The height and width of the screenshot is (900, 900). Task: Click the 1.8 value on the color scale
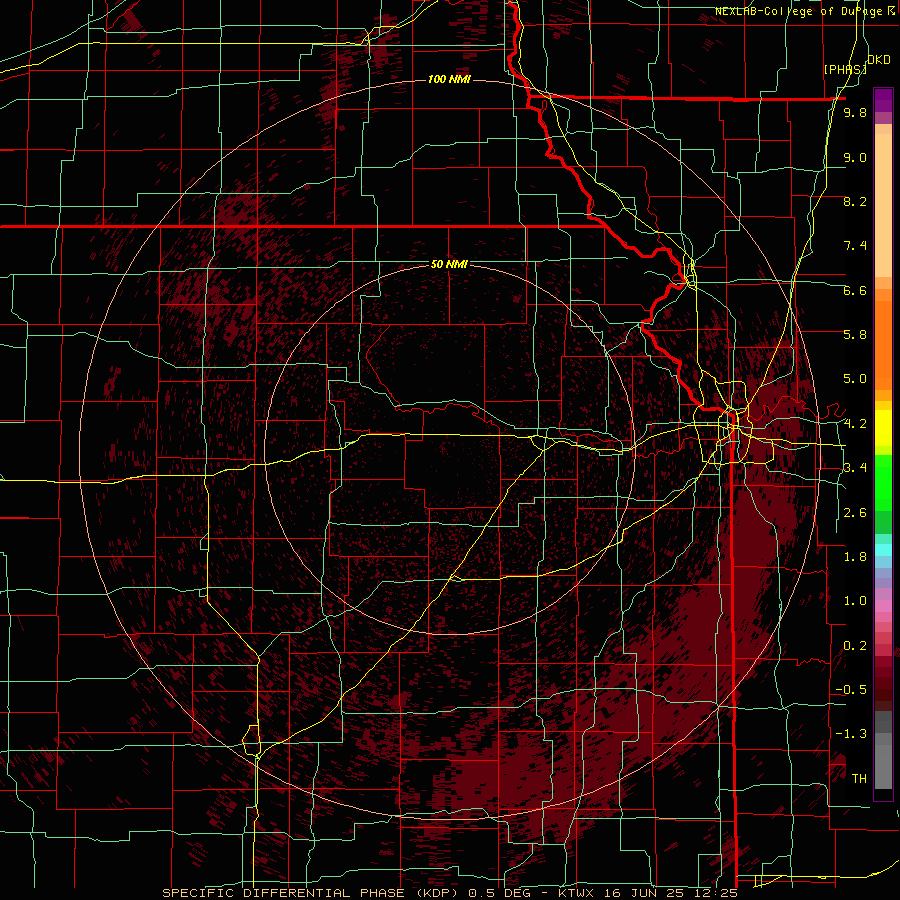[855, 557]
